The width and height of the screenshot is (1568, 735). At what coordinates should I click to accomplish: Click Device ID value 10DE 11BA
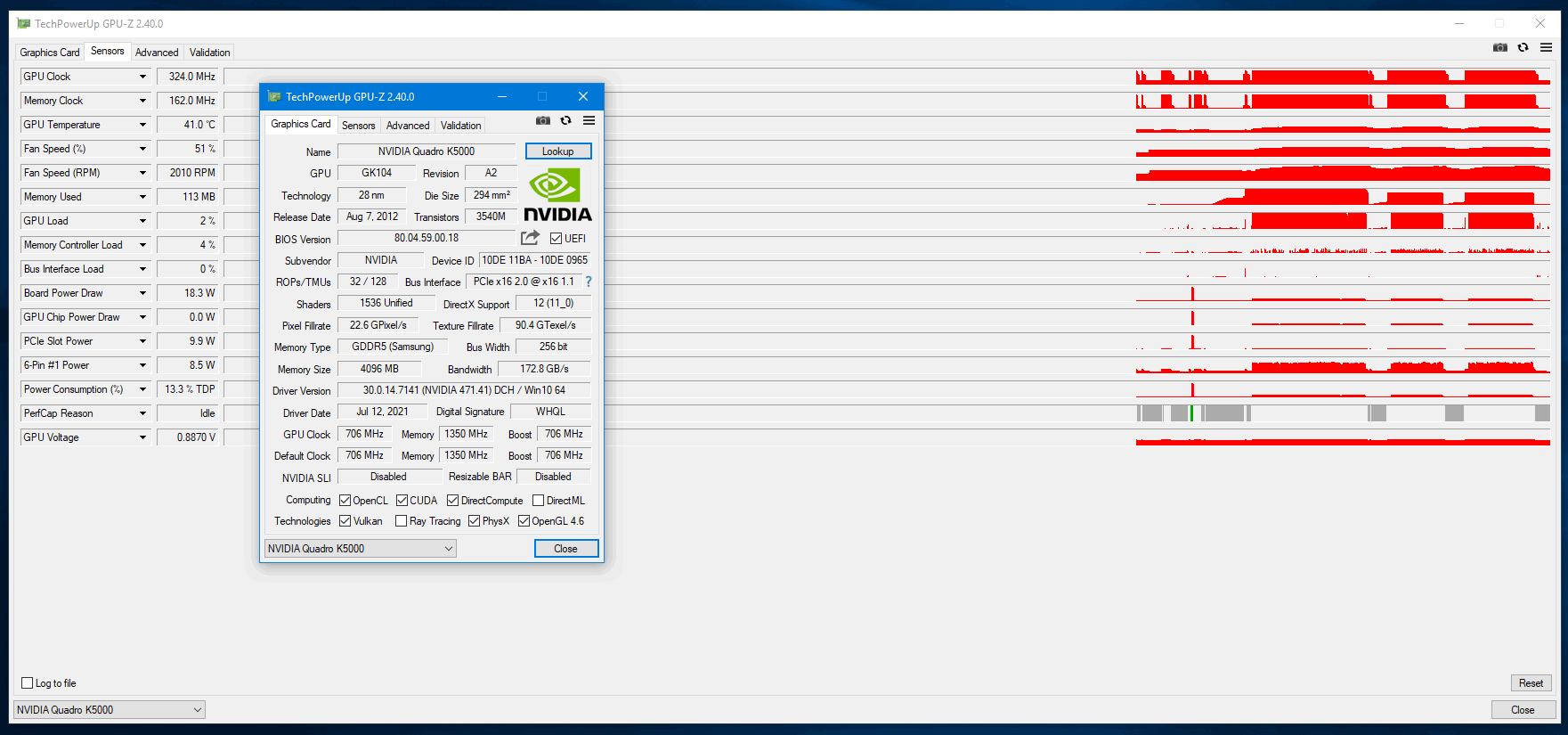(x=535, y=260)
